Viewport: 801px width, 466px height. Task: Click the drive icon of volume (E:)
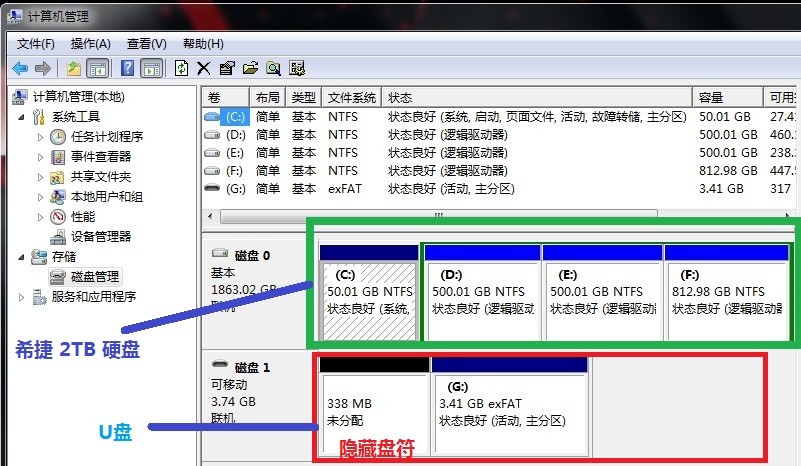point(212,153)
